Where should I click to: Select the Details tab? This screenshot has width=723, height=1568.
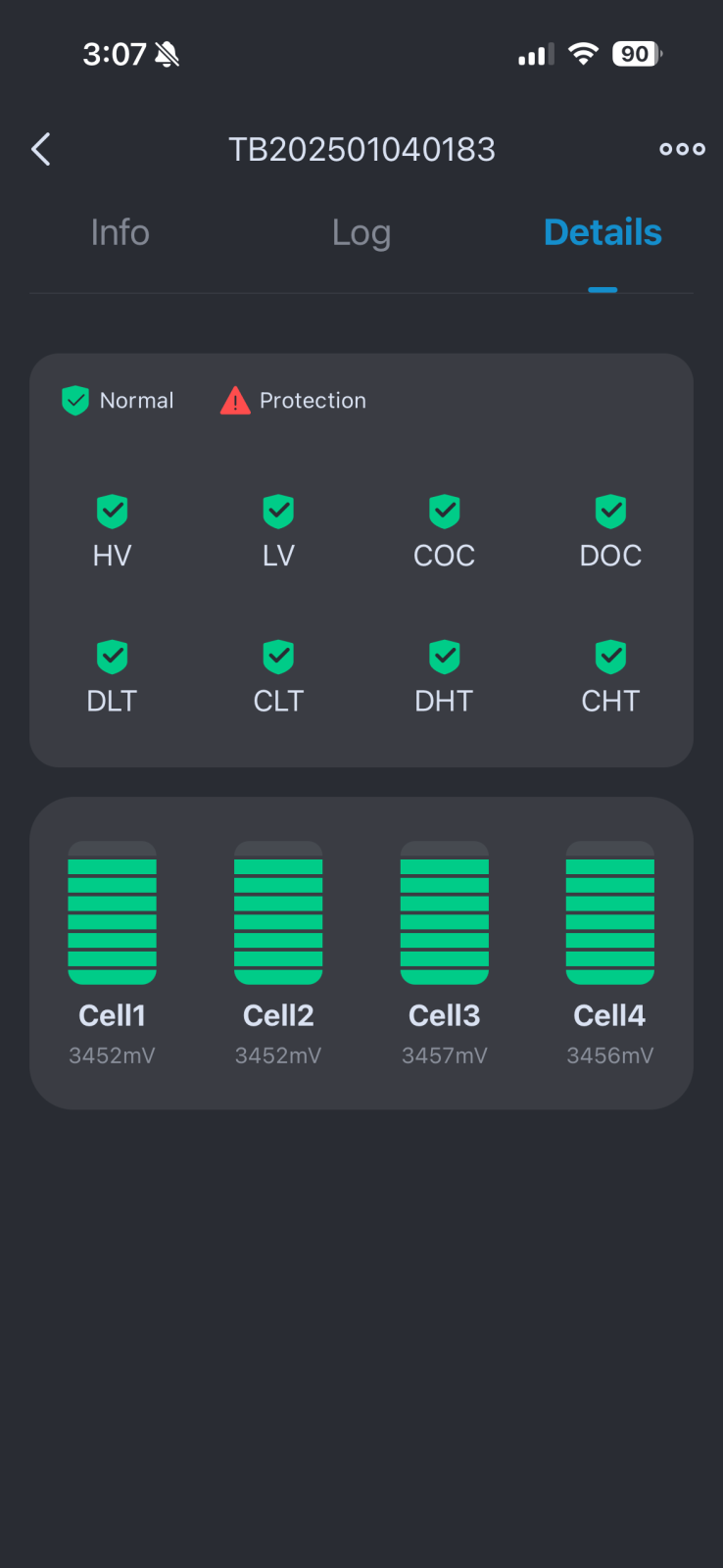pyautogui.click(x=602, y=233)
